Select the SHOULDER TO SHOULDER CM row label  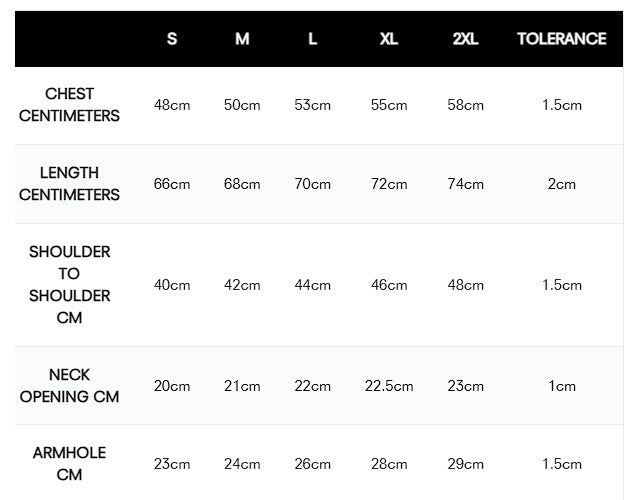pyautogui.click(x=70, y=285)
